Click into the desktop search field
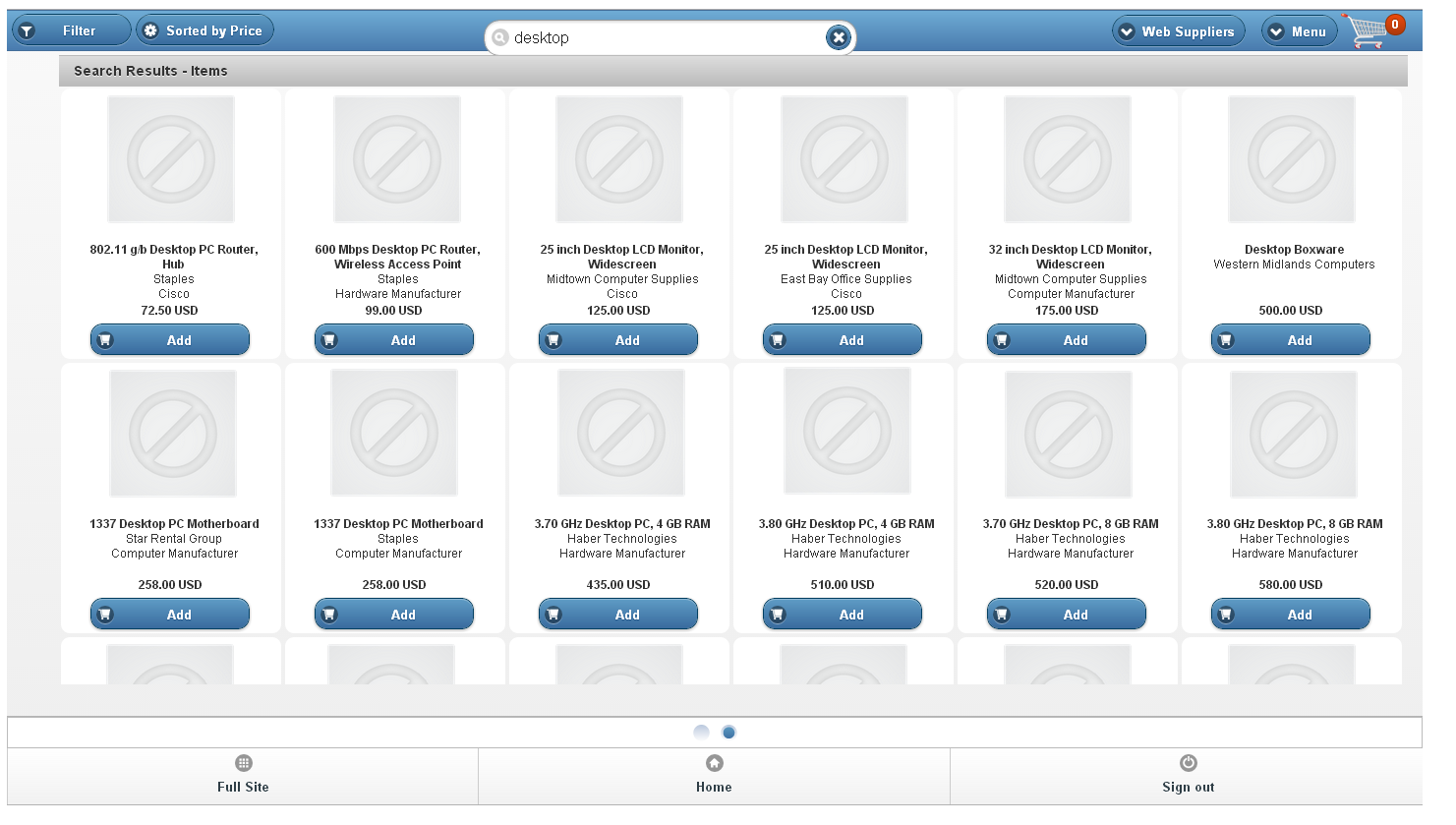The width and height of the screenshot is (1456, 825). pos(669,37)
